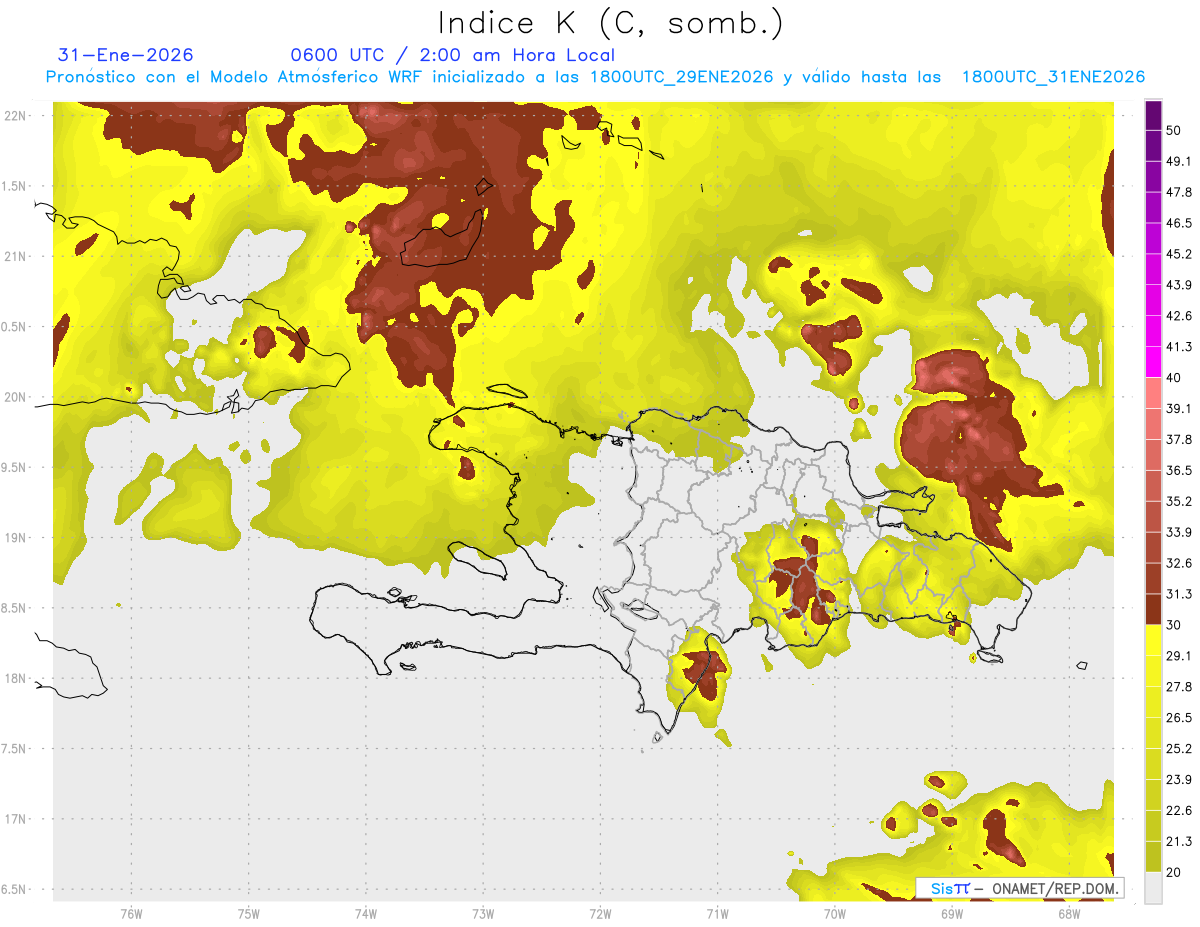This screenshot has width=1200, height=927.
Task: Click the '37.8' color scale value
Action: [1179, 439]
